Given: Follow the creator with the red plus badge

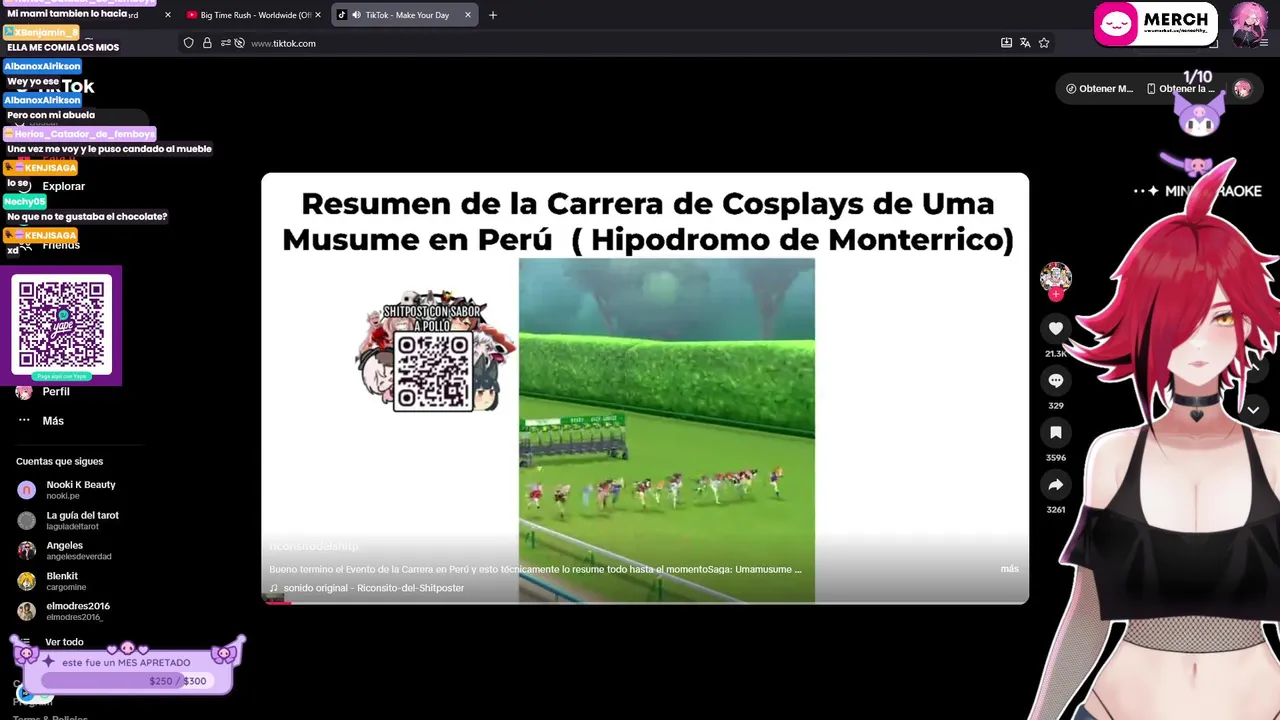Looking at the screenshot, I should click(x=1055, y=294).
